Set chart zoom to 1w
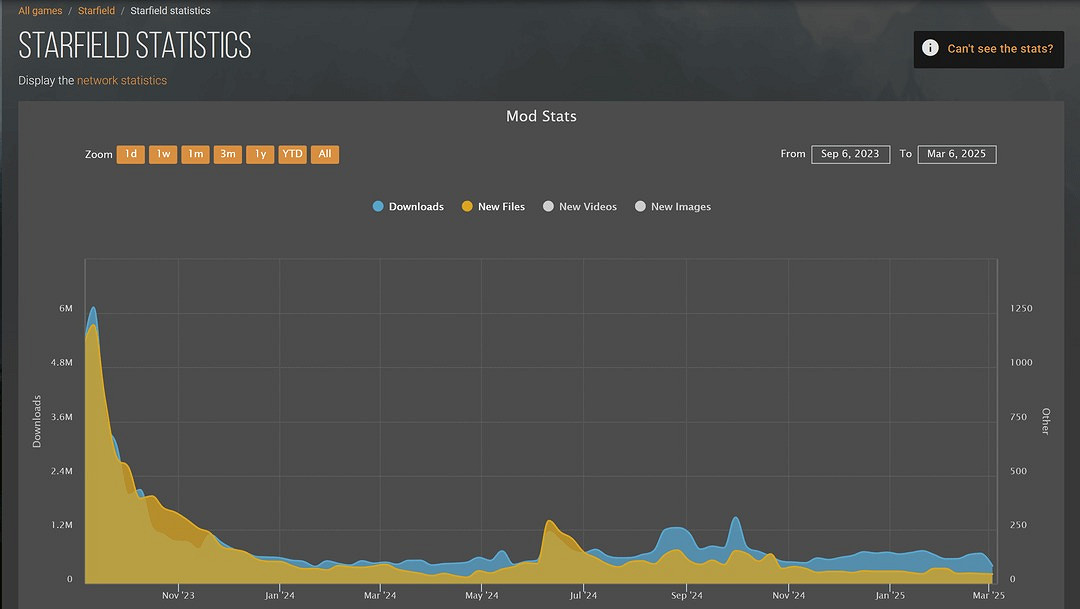 [163, 154]
